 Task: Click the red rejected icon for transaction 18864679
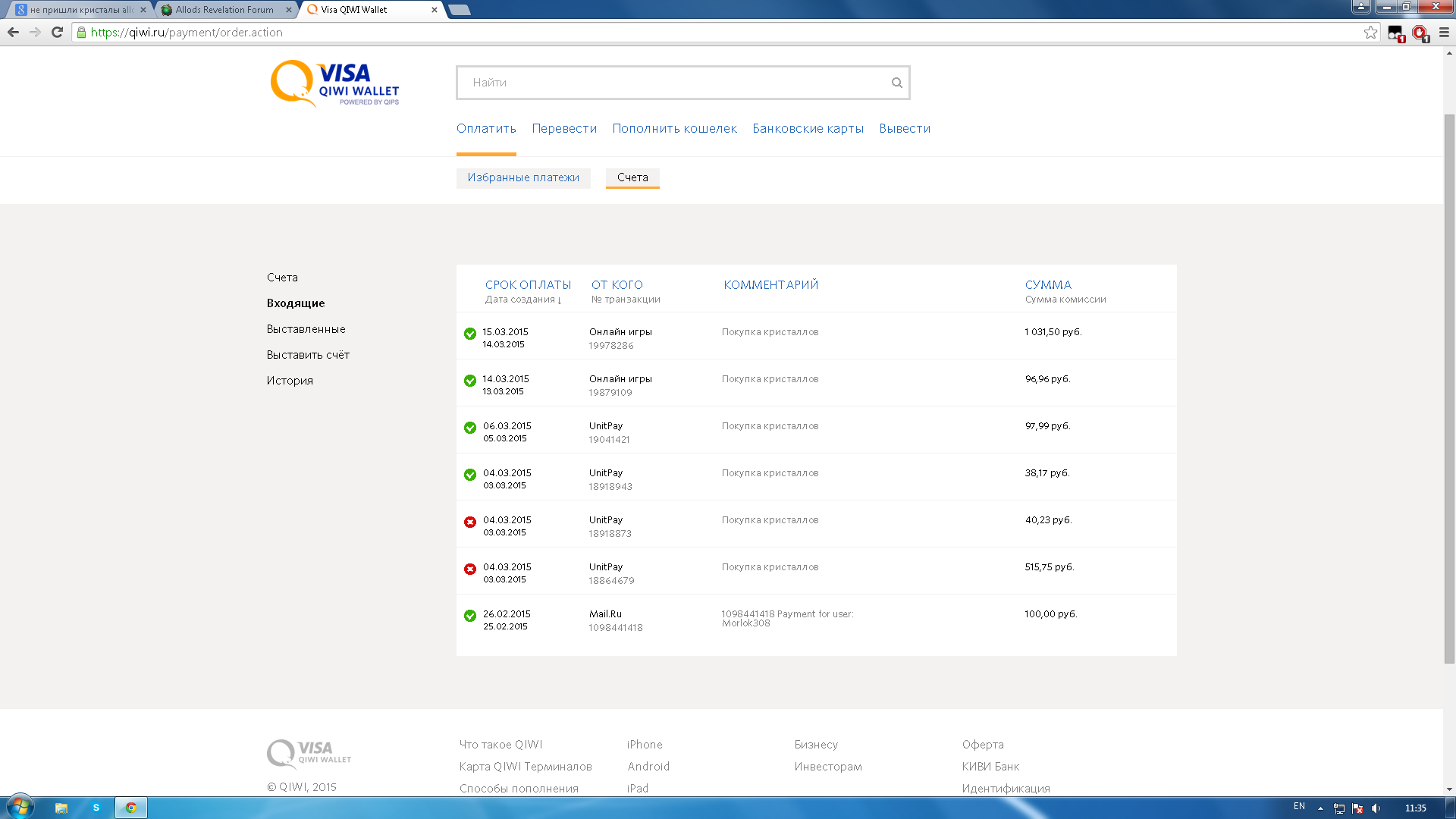click(470, 569)
